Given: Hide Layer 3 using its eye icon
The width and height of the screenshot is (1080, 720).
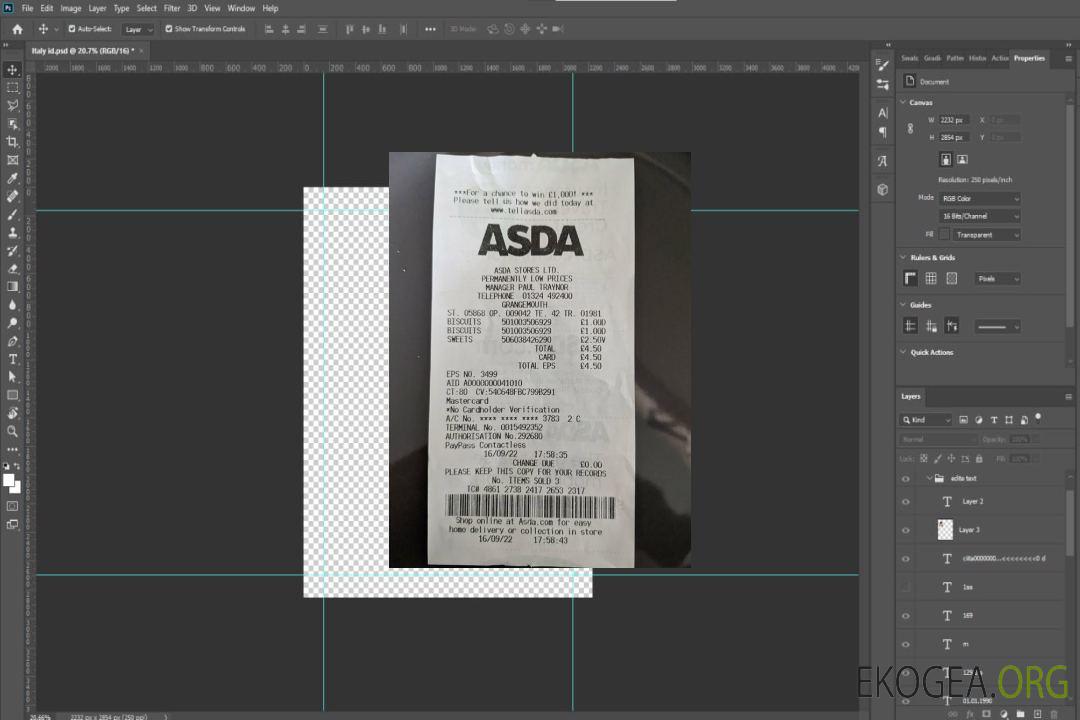Looking at the screenshot, I should click(x=906, y=531).
